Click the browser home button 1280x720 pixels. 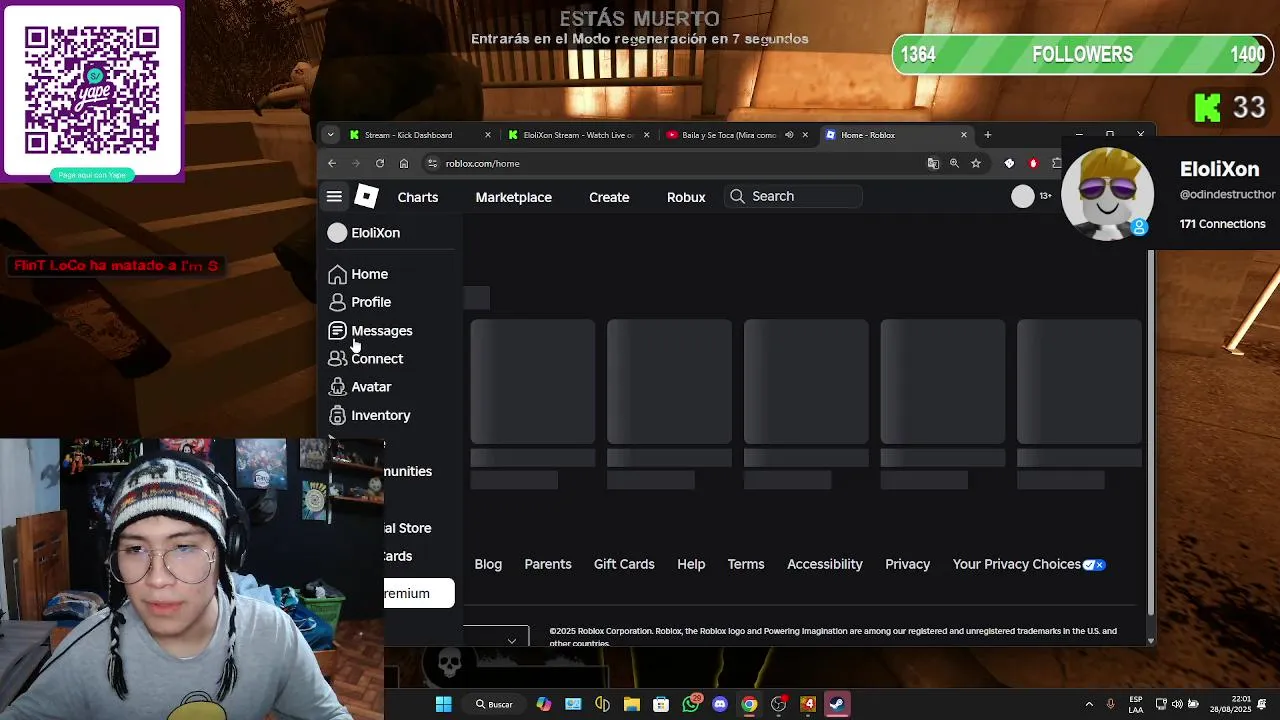point(404,163)
